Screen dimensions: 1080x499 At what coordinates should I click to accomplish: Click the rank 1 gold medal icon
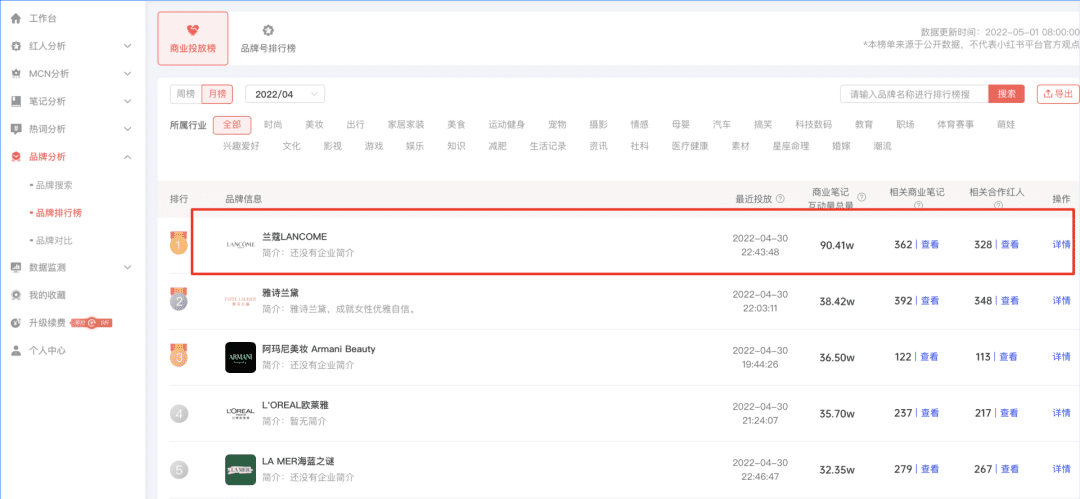tap(179, 243)
